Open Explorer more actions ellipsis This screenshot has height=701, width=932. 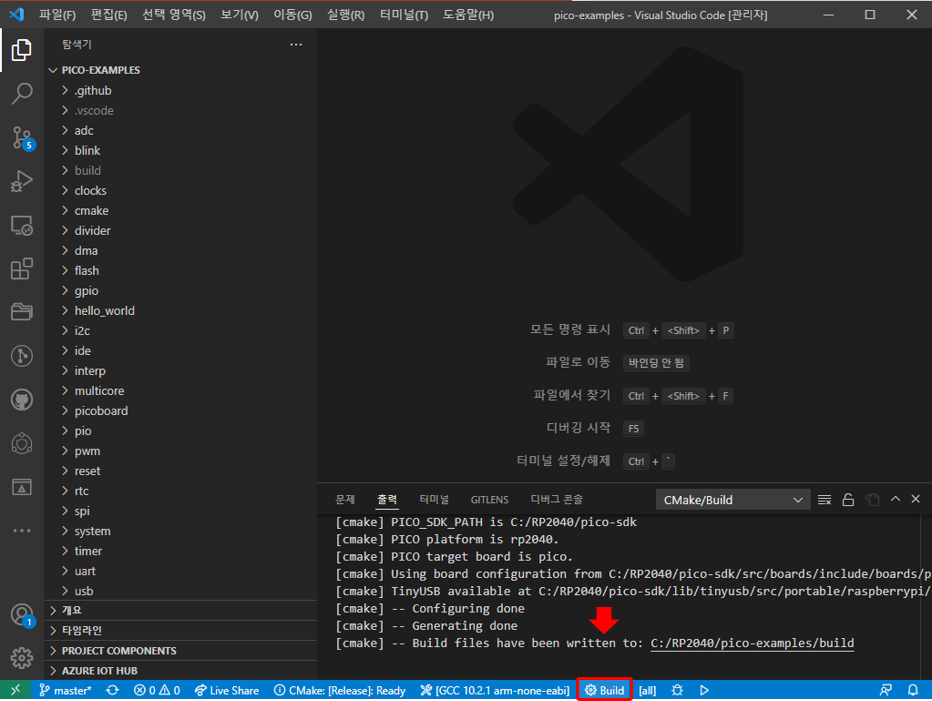coord(296,45)
